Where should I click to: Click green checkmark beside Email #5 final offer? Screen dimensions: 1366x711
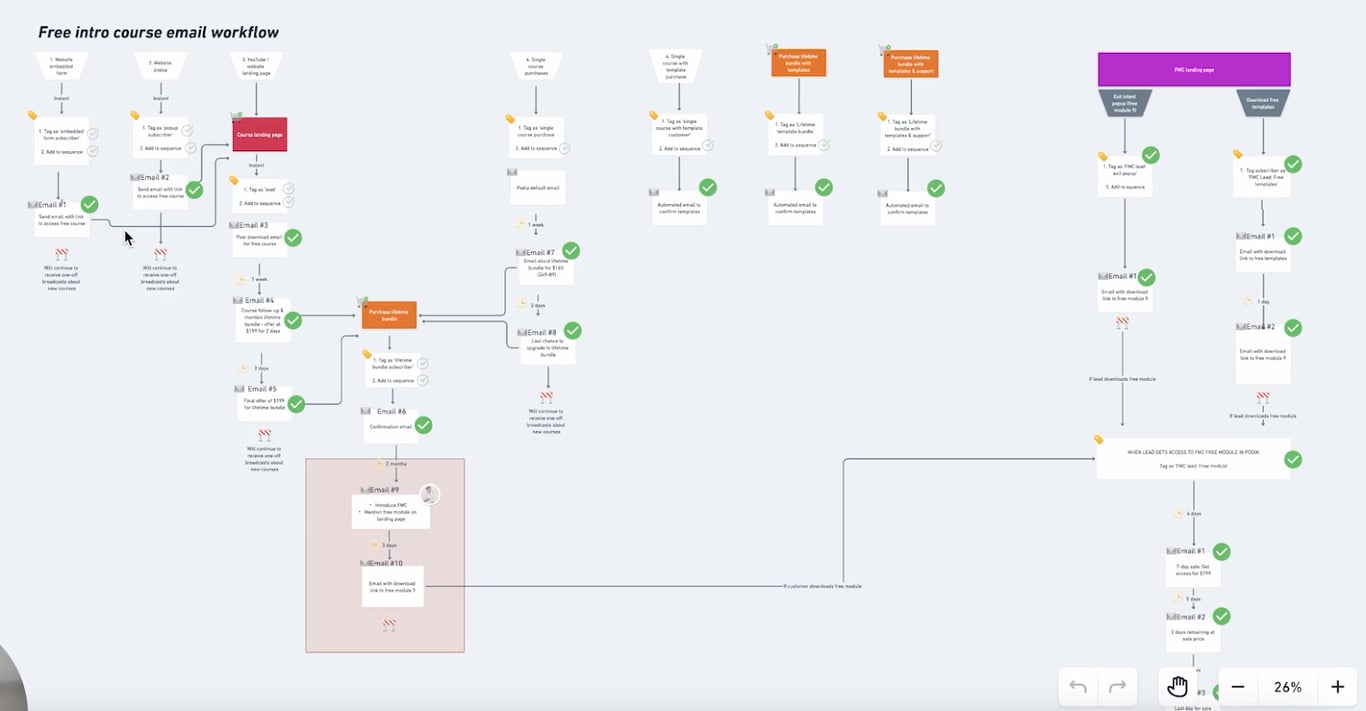[x=296, y=404]
